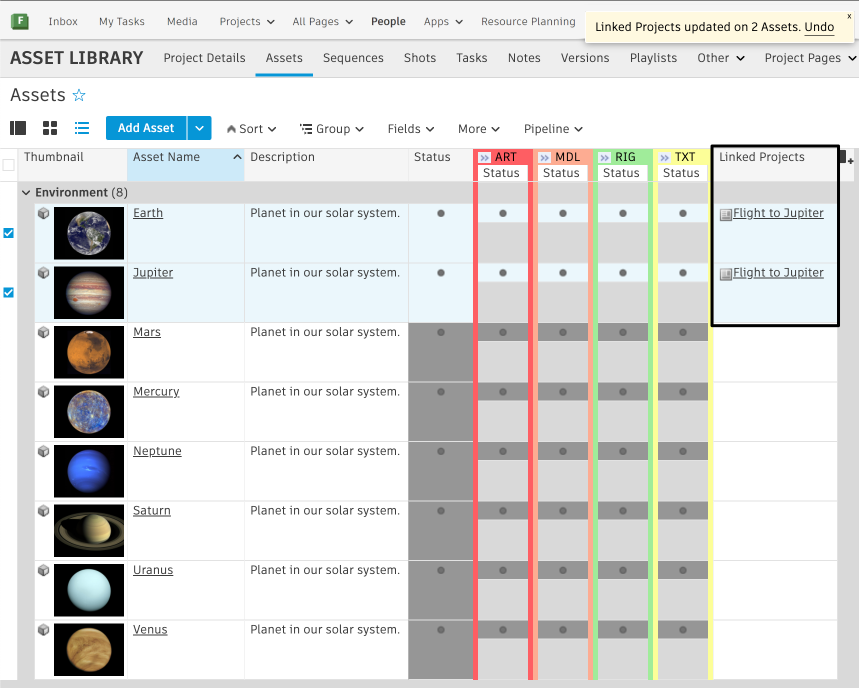
Task: Open the Media page
Action: point(182,21)
